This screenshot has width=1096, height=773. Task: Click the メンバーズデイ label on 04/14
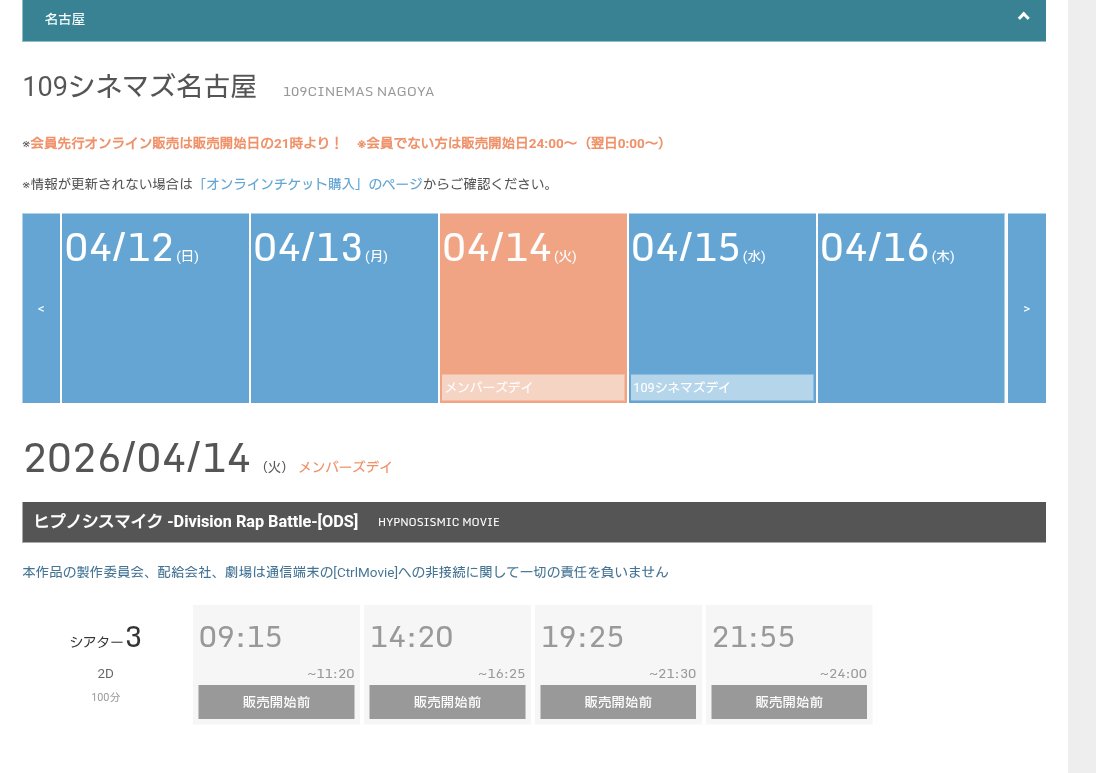(x=533, y=387)
